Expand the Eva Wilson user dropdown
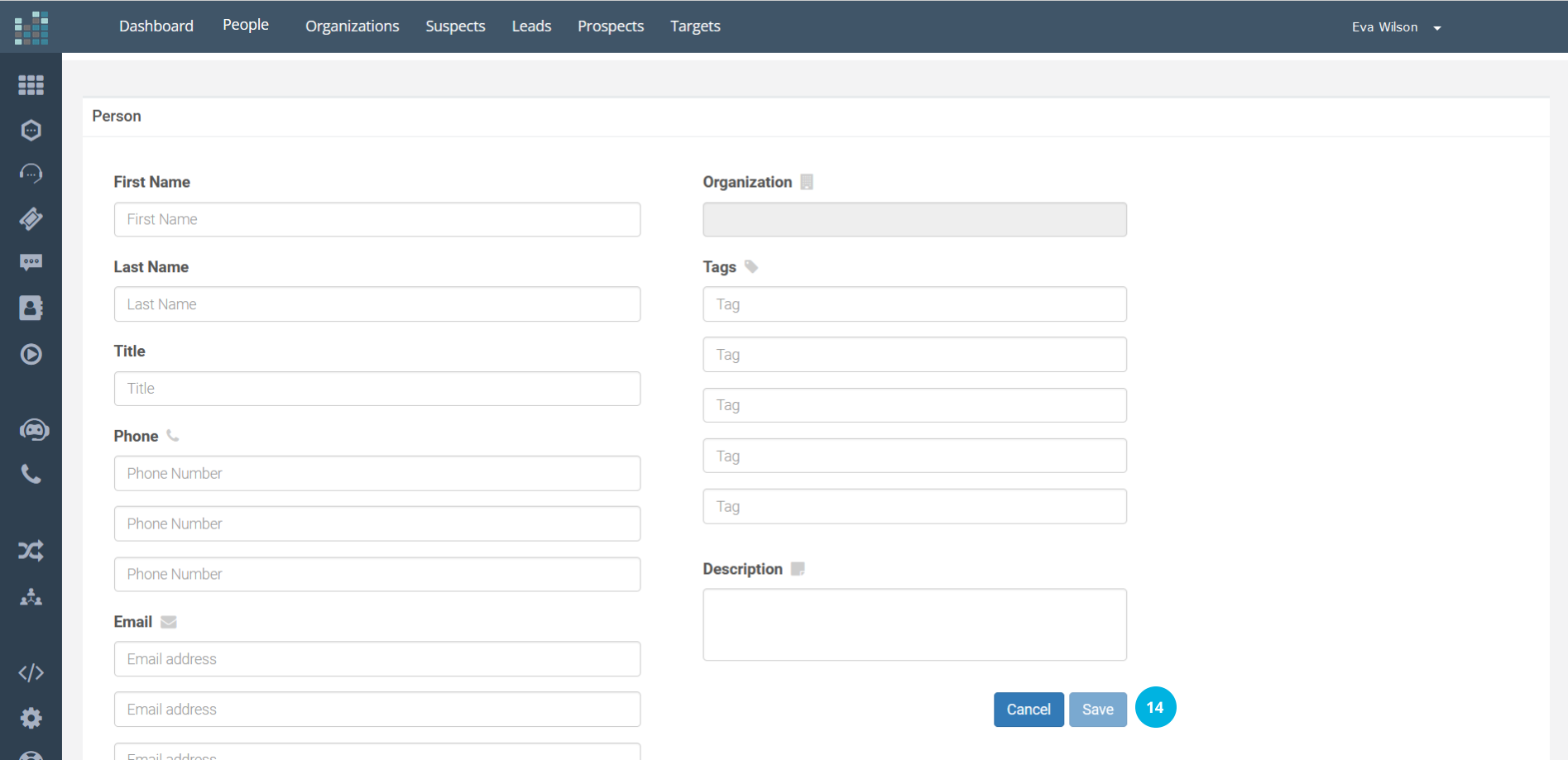 tap(1397, 27)
